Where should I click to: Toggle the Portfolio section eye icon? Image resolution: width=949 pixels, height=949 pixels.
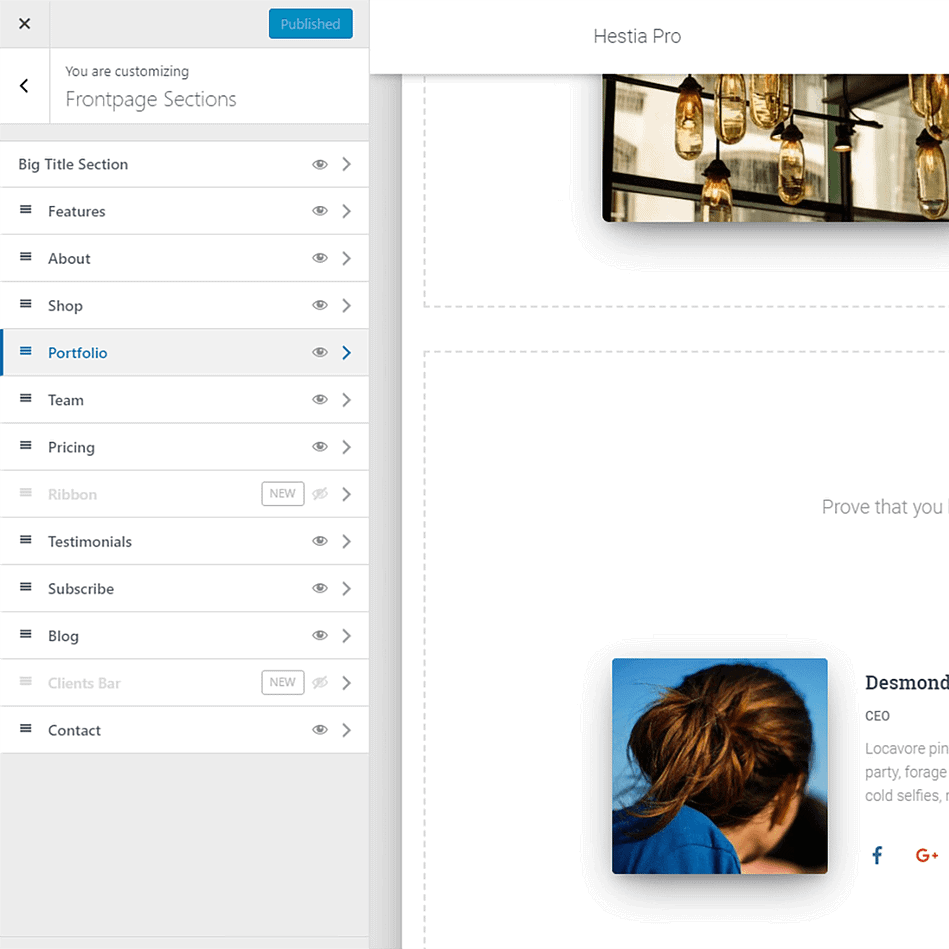point(320,352)
